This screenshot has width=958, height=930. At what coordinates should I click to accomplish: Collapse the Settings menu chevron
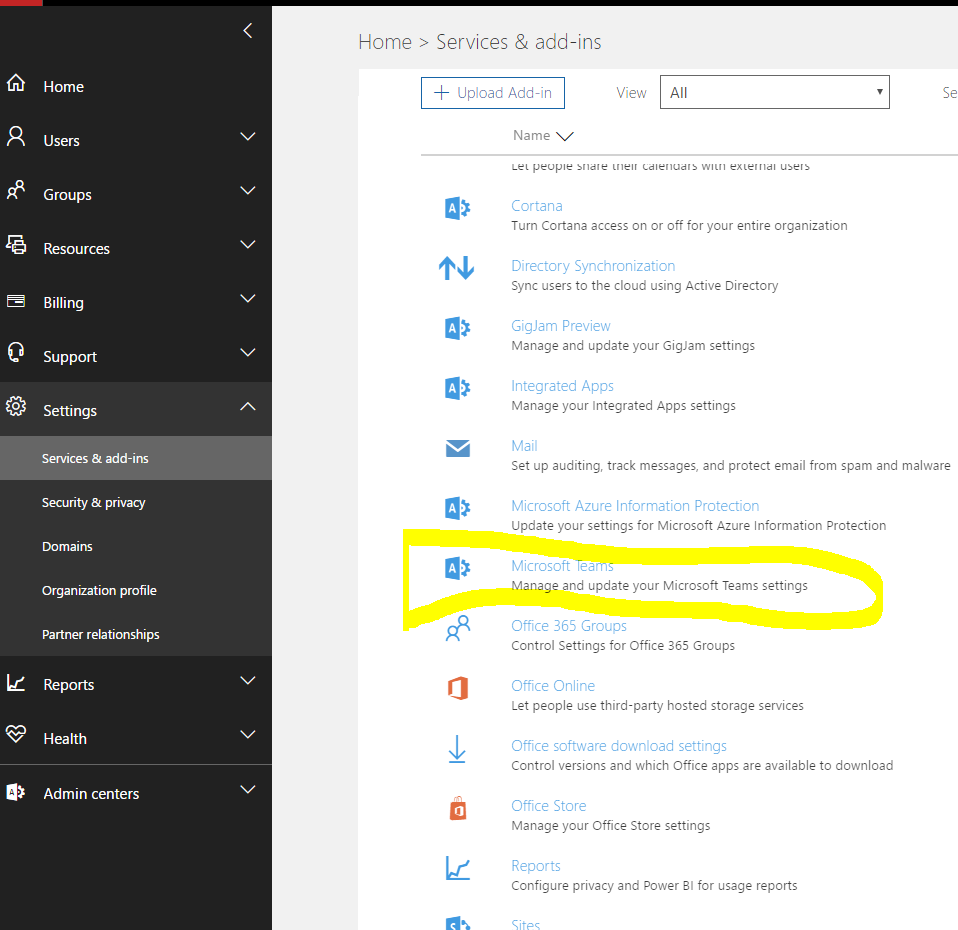point(247,406)
